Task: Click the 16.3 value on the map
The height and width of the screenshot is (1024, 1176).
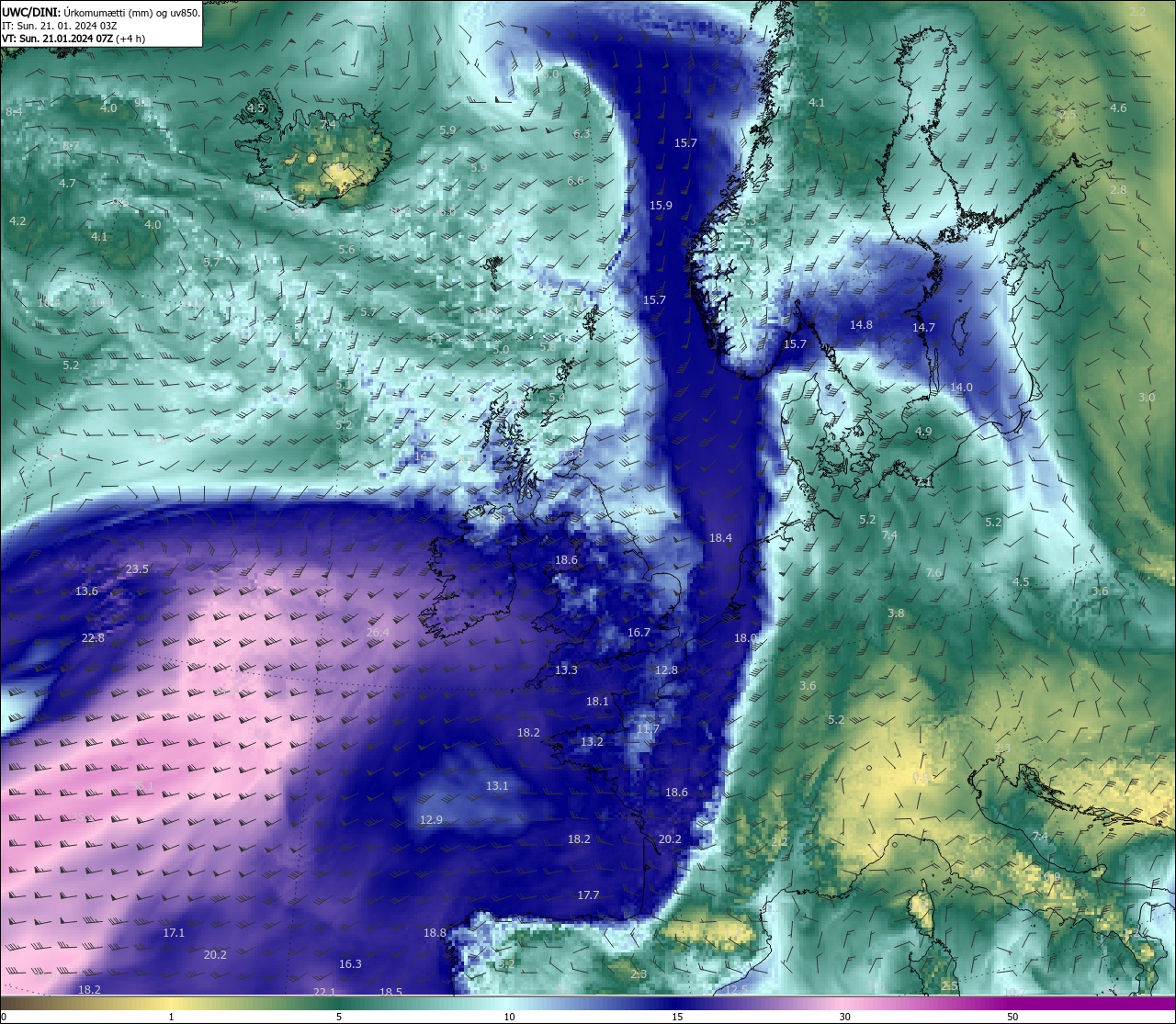Action: 350,964
